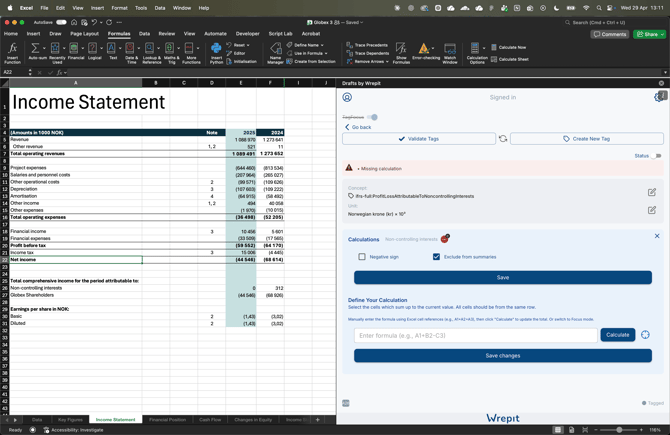Image resolution: width=670 pixels, height=435 pixels.
Task: Click the redo icon in title bar
Action: click(x=109, y=22)
